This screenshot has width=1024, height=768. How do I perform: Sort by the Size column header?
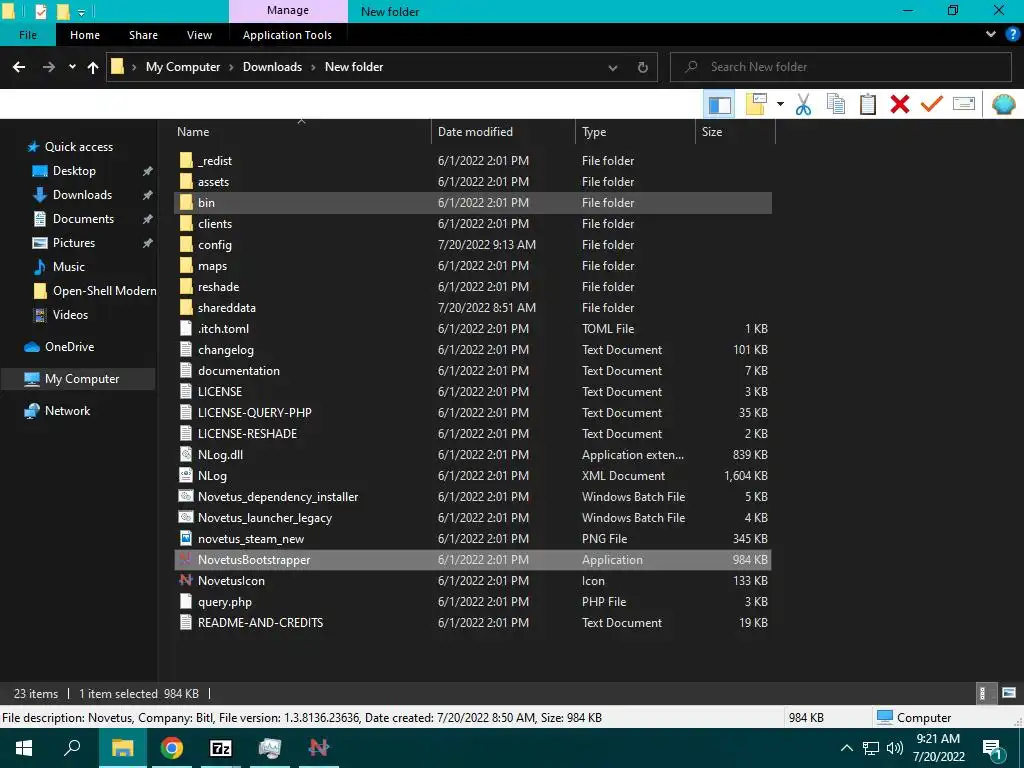point(735,132)
